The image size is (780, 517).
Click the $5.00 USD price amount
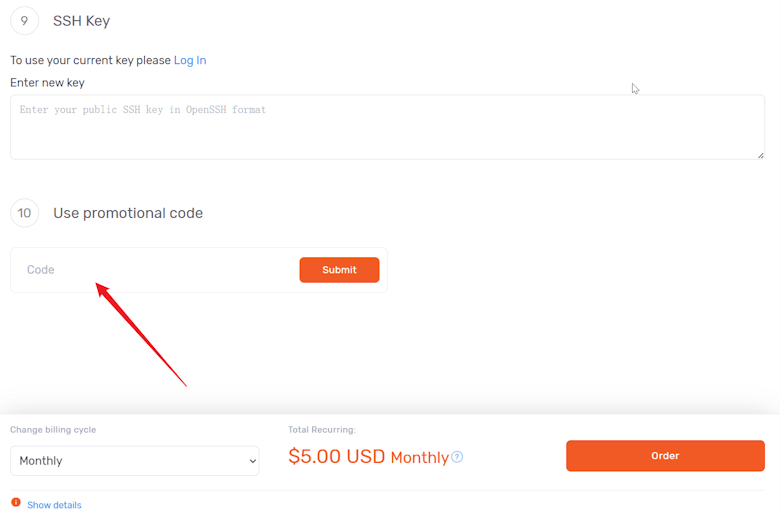[337, 456]
